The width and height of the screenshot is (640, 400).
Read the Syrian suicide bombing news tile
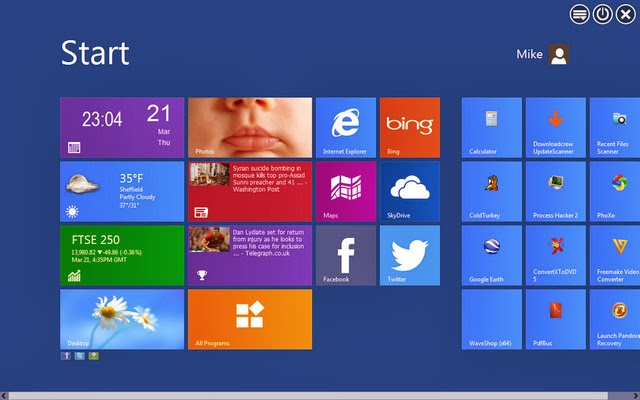point(250,191)
